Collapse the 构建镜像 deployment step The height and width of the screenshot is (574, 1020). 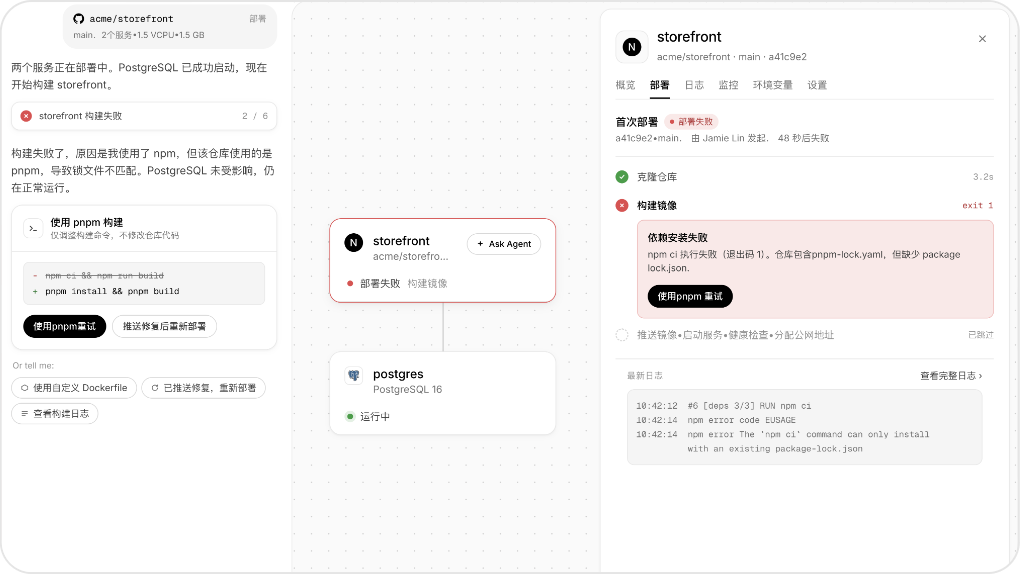tap(805, 206)
